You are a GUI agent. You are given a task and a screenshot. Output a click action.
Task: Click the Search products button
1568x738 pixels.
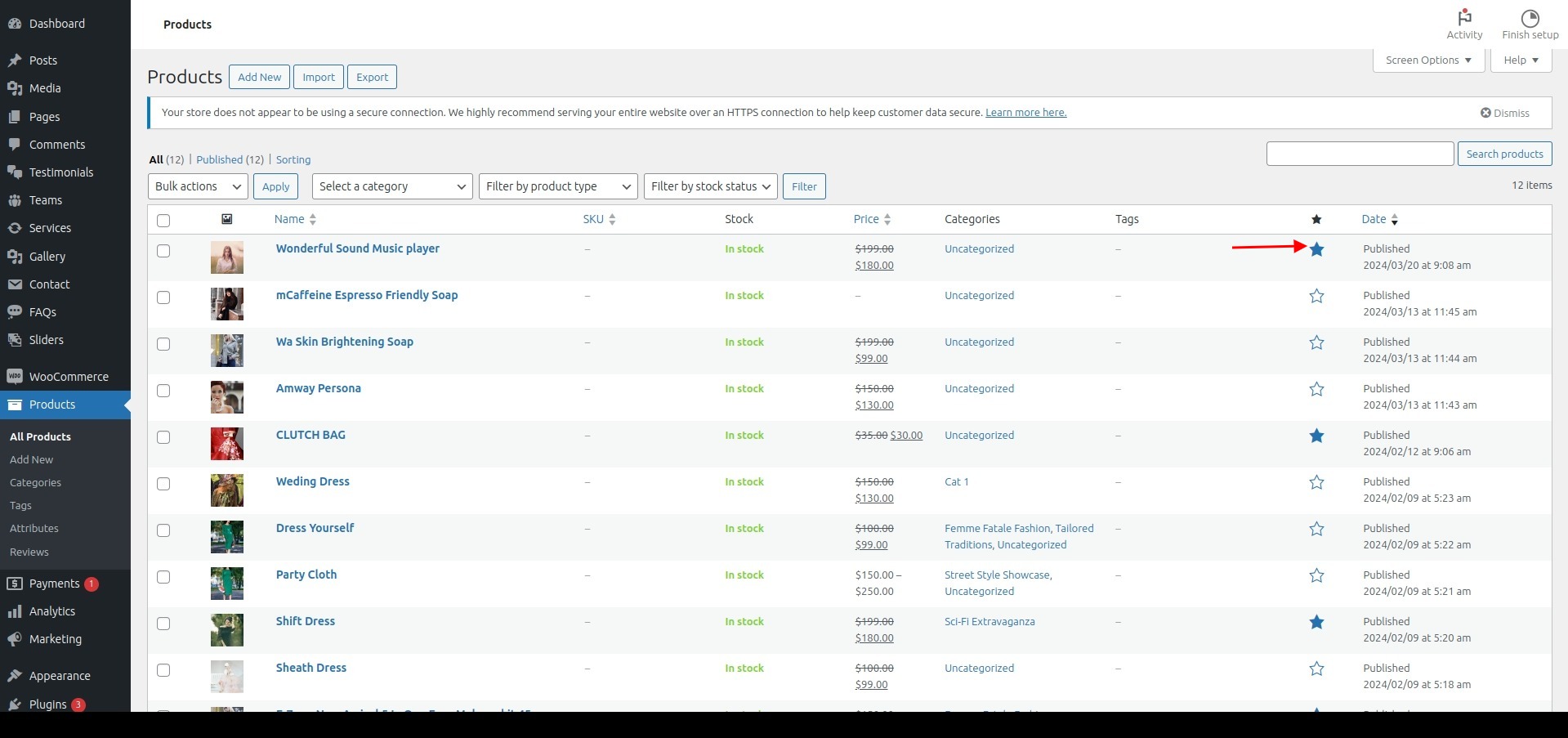pos(1504,154)
